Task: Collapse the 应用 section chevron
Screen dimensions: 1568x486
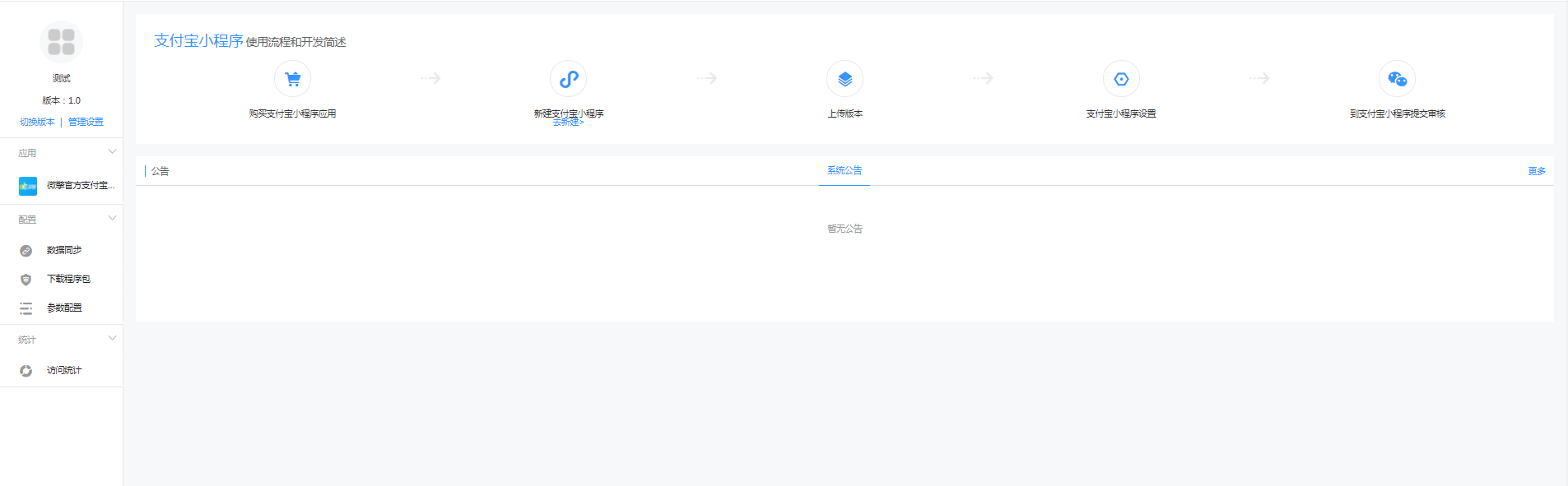Action: [112, 151]
